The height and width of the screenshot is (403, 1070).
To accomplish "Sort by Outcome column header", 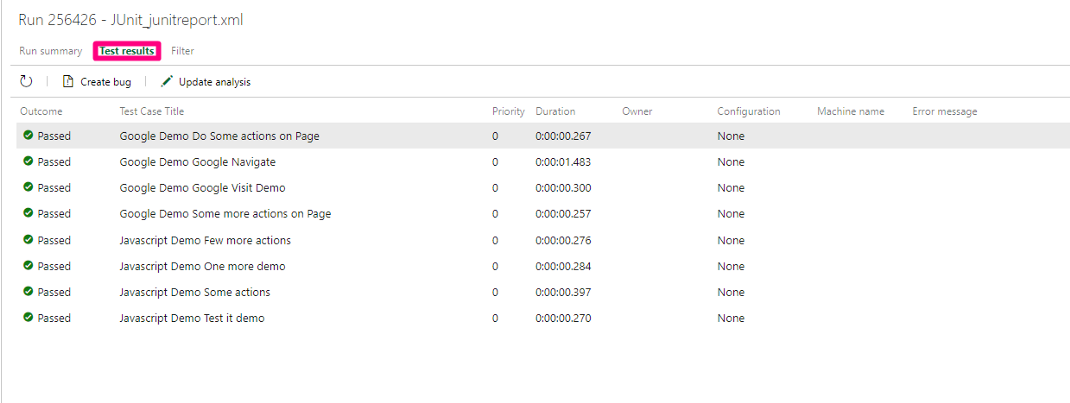I will (41, 112).
